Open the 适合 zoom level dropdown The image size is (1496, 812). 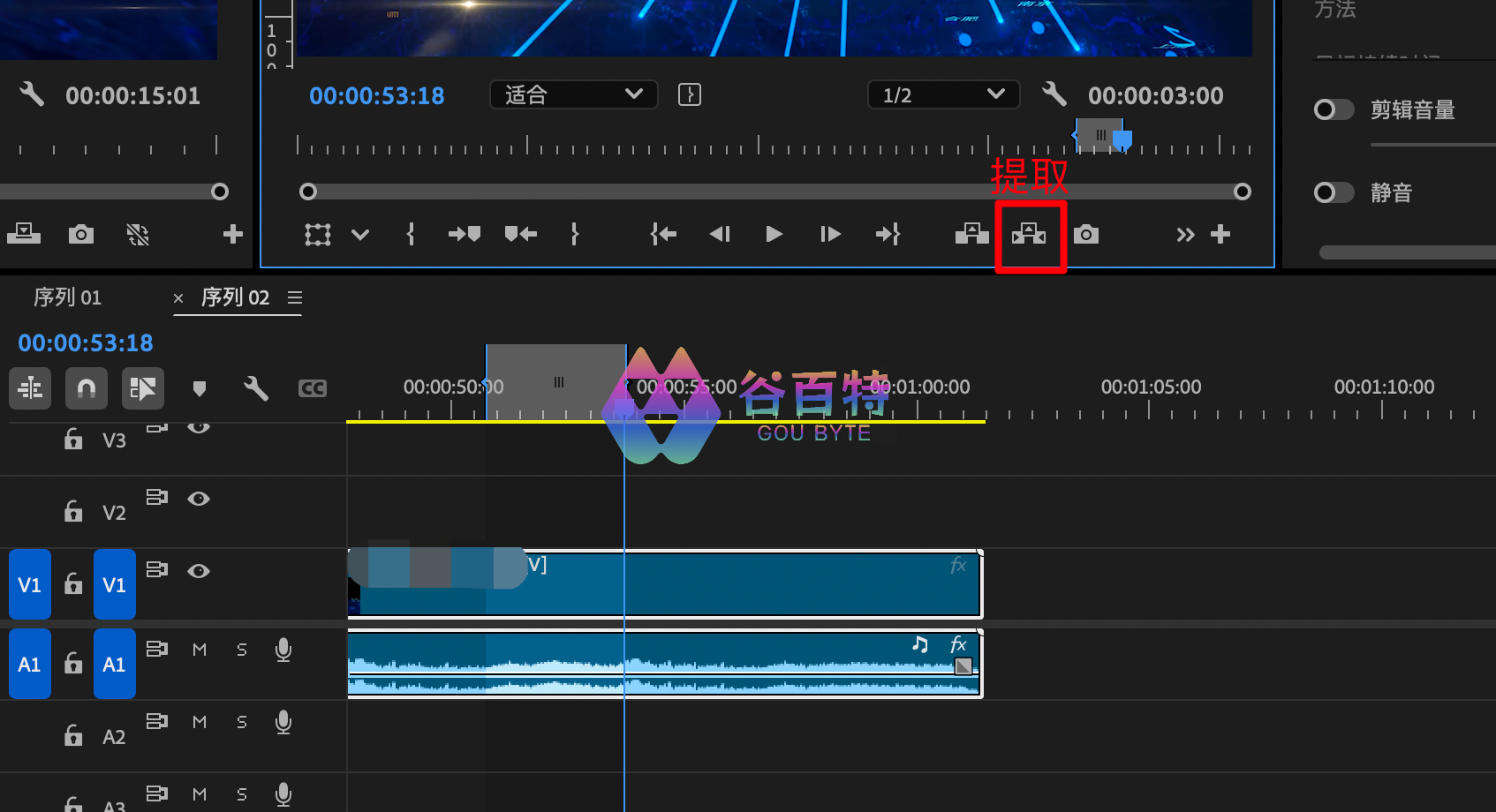pyautogui.click(x=573, y=94)
